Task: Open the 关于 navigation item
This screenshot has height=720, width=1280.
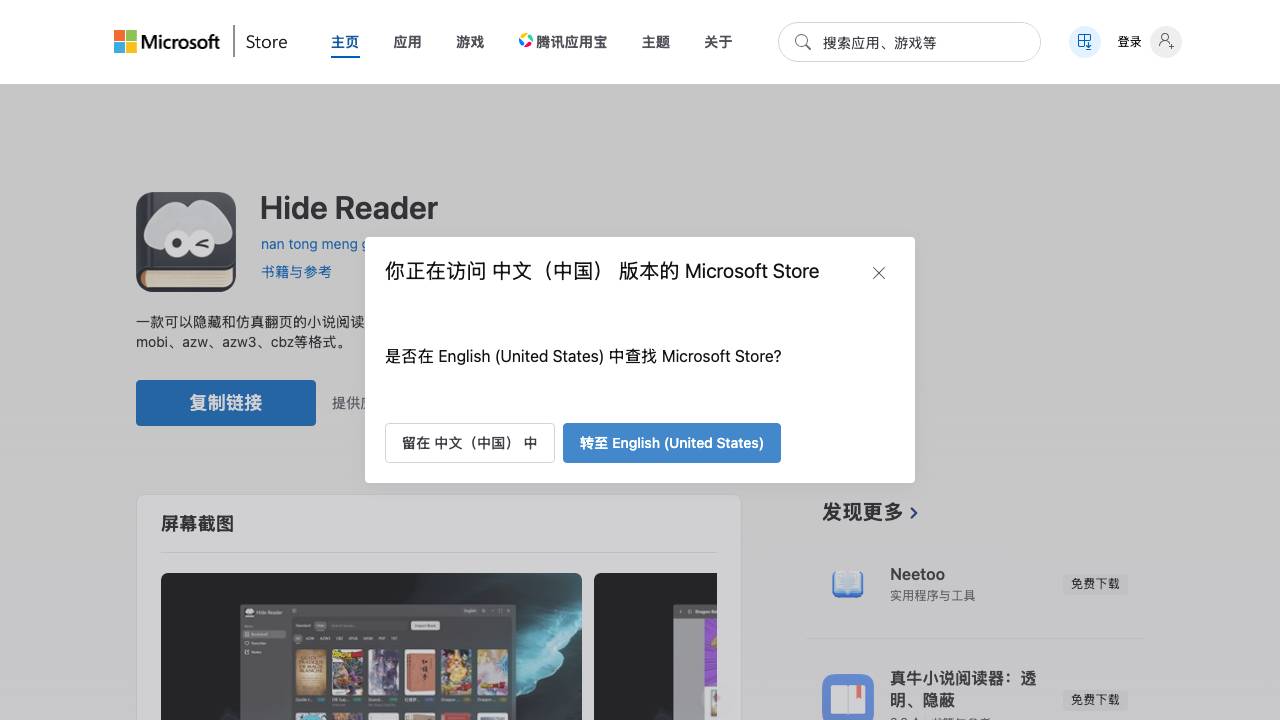Action: pyautogui.click(x=717, y=42)
